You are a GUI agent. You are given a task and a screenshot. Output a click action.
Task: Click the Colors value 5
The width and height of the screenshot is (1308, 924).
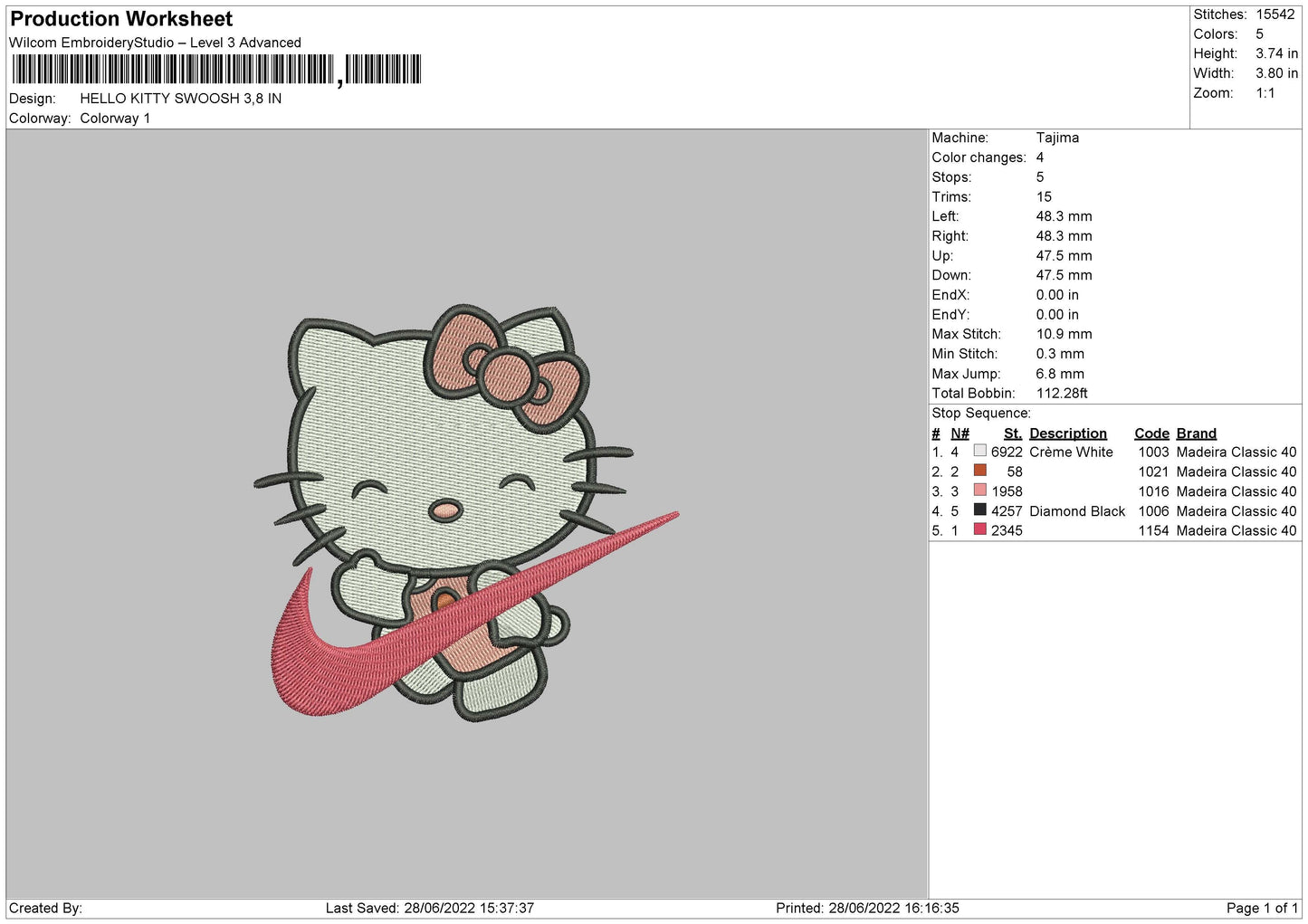click(x=1260, y=34)
